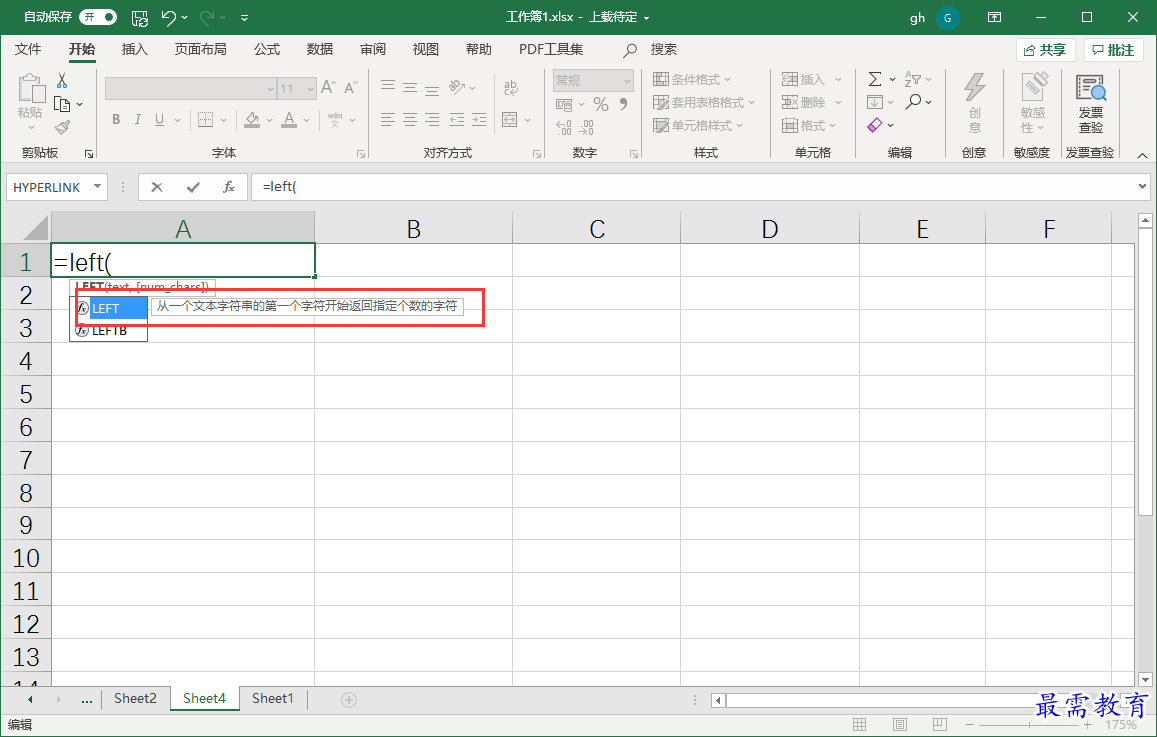This screenshot has height=737, width=1157.
Task: Open the 格式 cells dropdown
Action: coord(809,125)
